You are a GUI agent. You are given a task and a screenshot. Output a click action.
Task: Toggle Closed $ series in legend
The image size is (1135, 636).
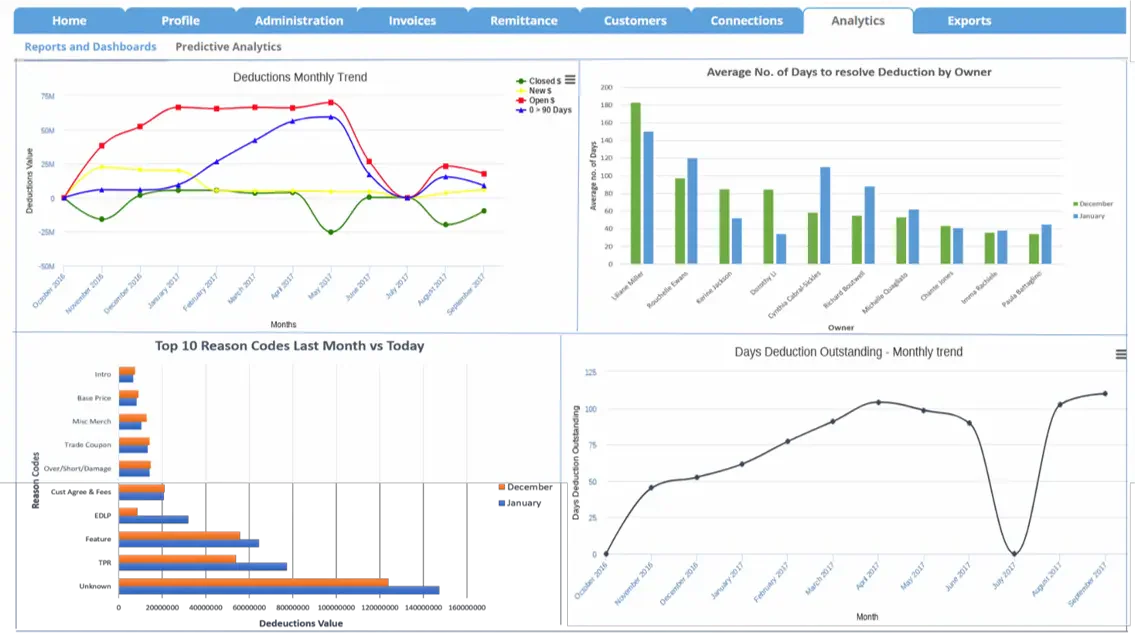tap(539, 81)
